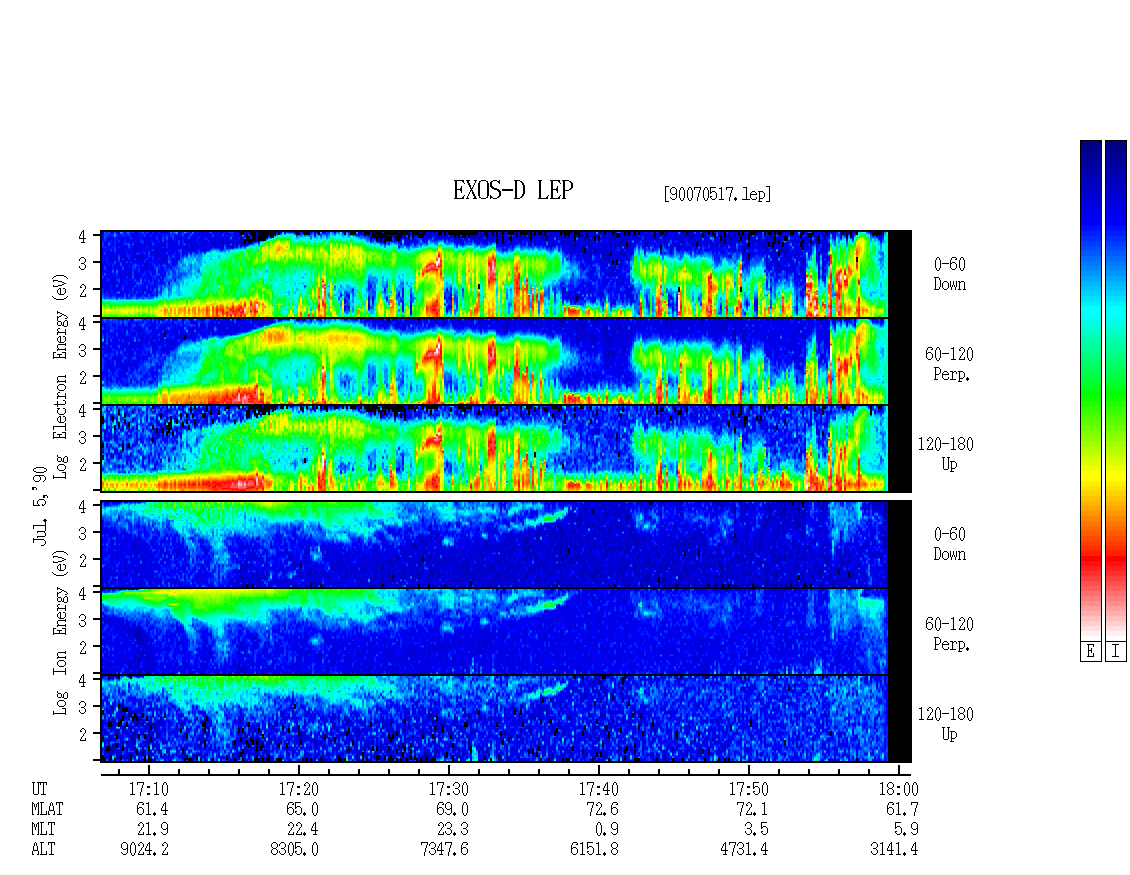Click the electron panel's 60-120 Perp. label
The height and width of the screenshot is (875, 1130).
[x=949, y=365]
